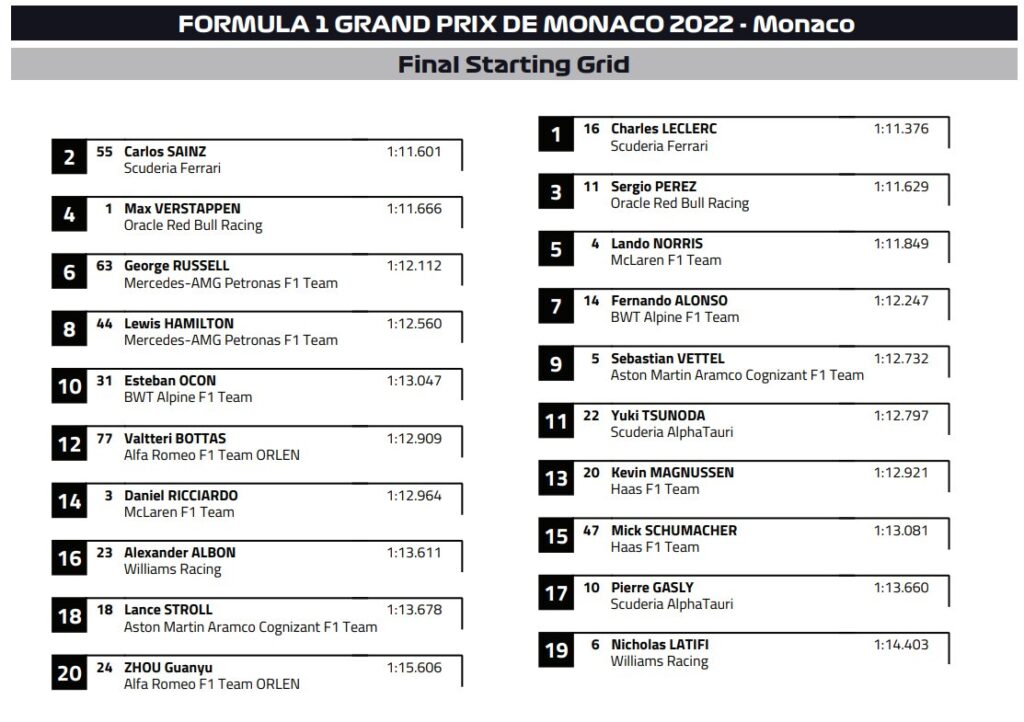Click the position 16 grid box
Image resolution: width=1024 pixels, height=722 pixels.
point(69,559)
